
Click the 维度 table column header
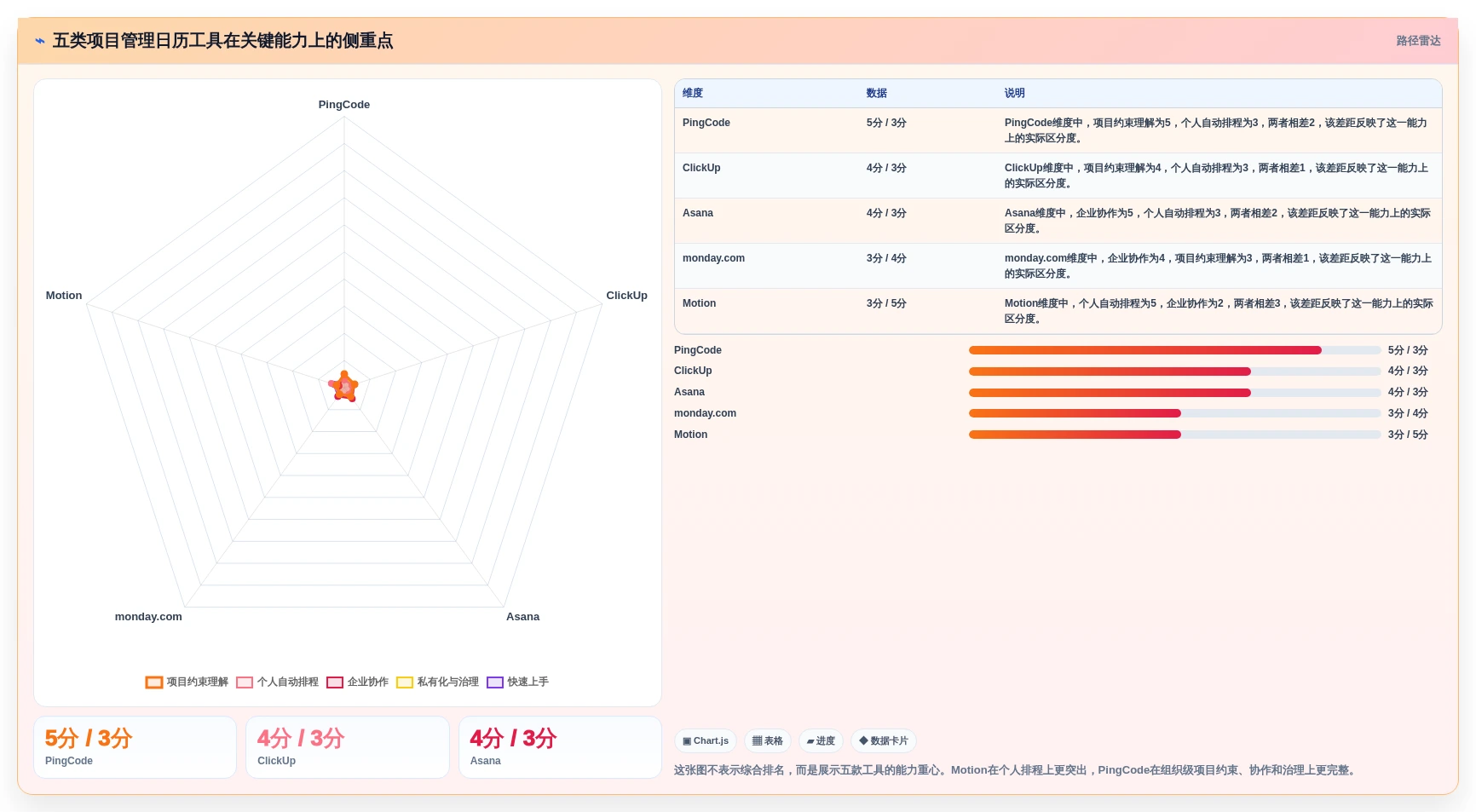(x=693, y=94)
